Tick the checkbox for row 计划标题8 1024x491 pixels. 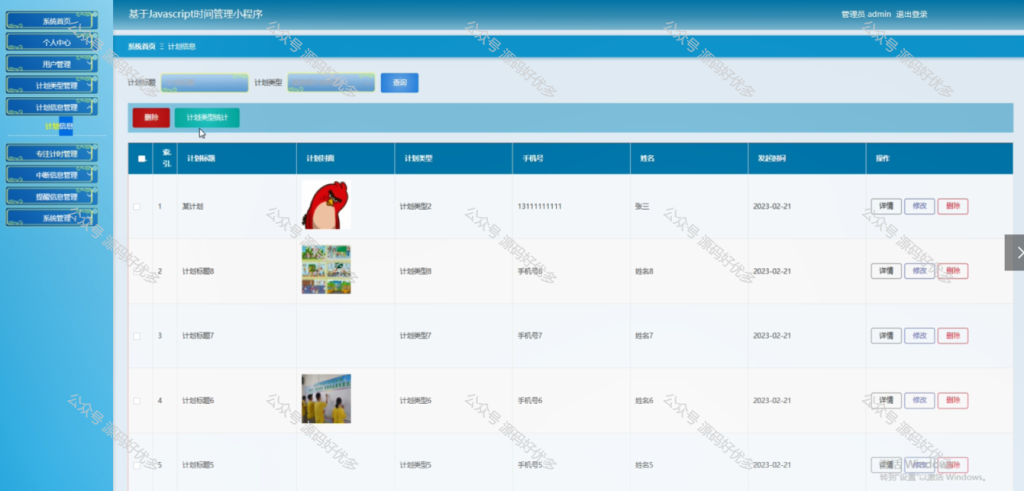pos(136,271)
